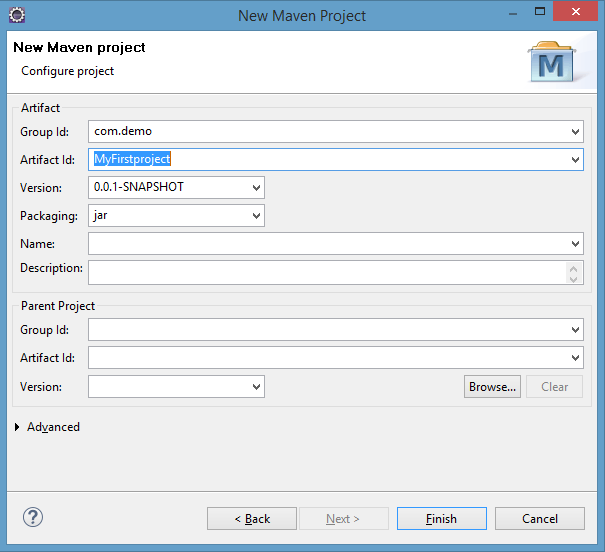Click inside the Description text area

pyautogui.click(x=327, y=273)
